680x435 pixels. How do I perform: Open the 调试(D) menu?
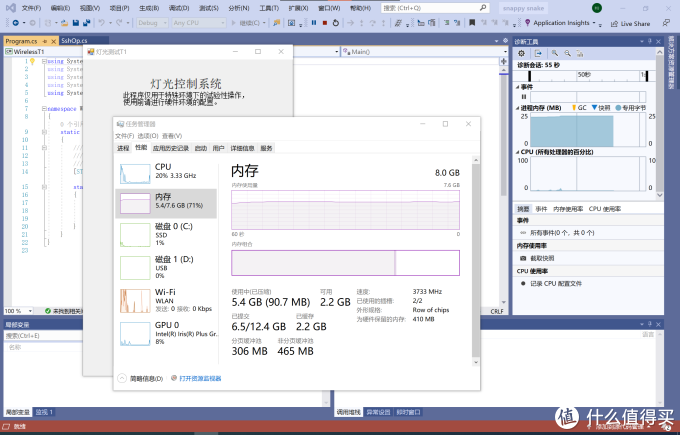179,8
